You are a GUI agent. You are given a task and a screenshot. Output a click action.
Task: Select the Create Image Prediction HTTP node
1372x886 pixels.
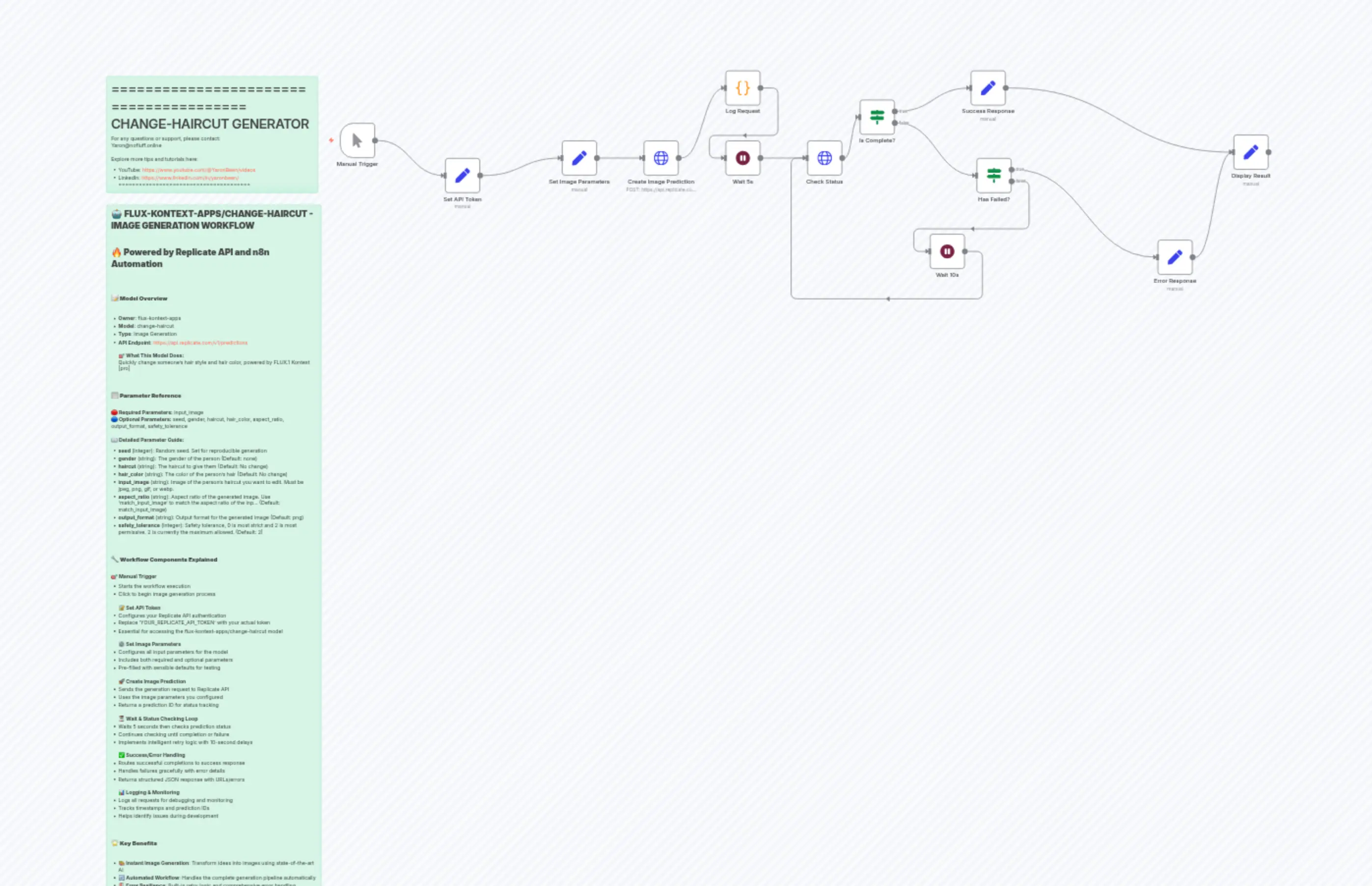point(660,158)
